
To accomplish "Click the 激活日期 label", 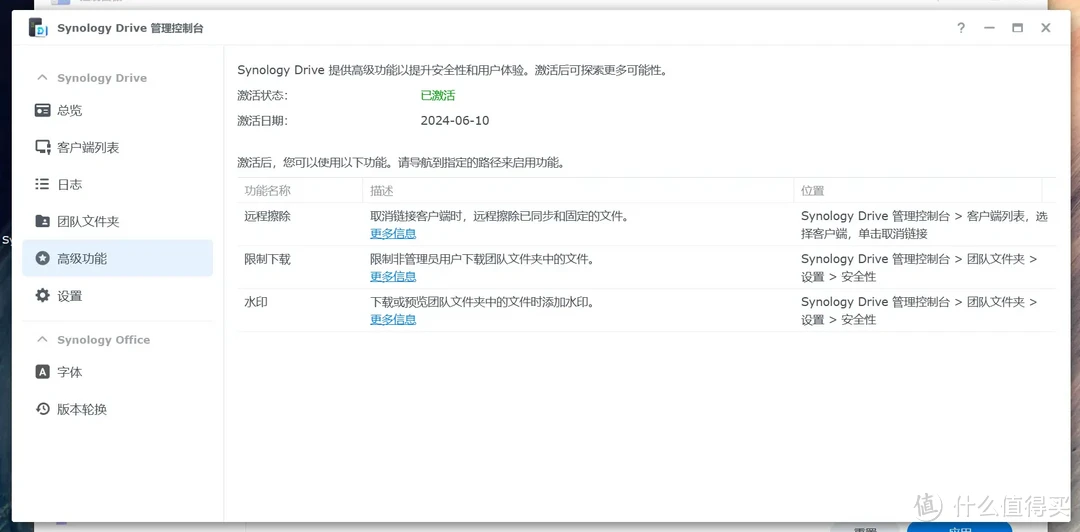I will click(x=262, y=121).
